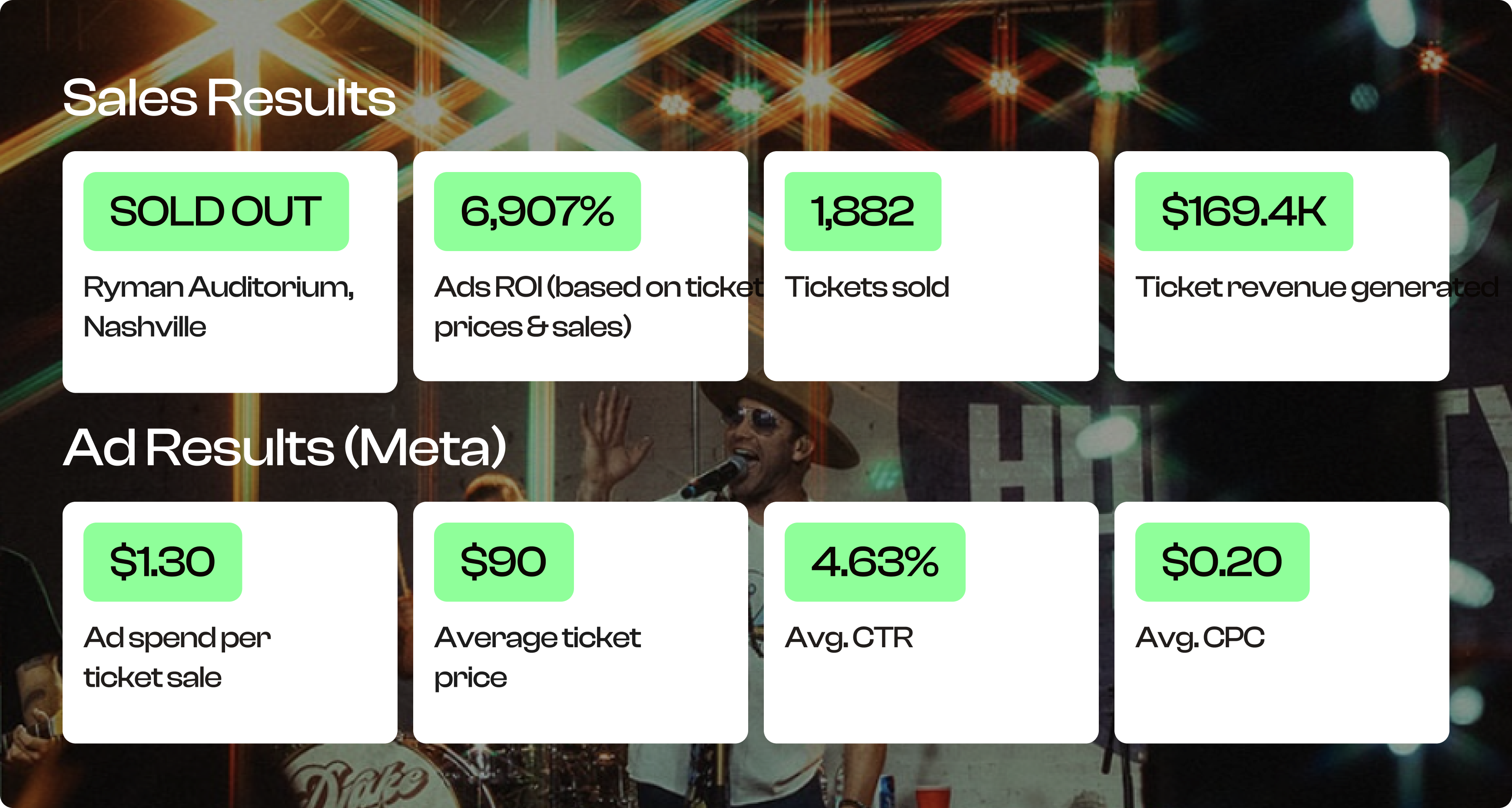Select the $169.4K revenue badge

tap(1244, 211)
